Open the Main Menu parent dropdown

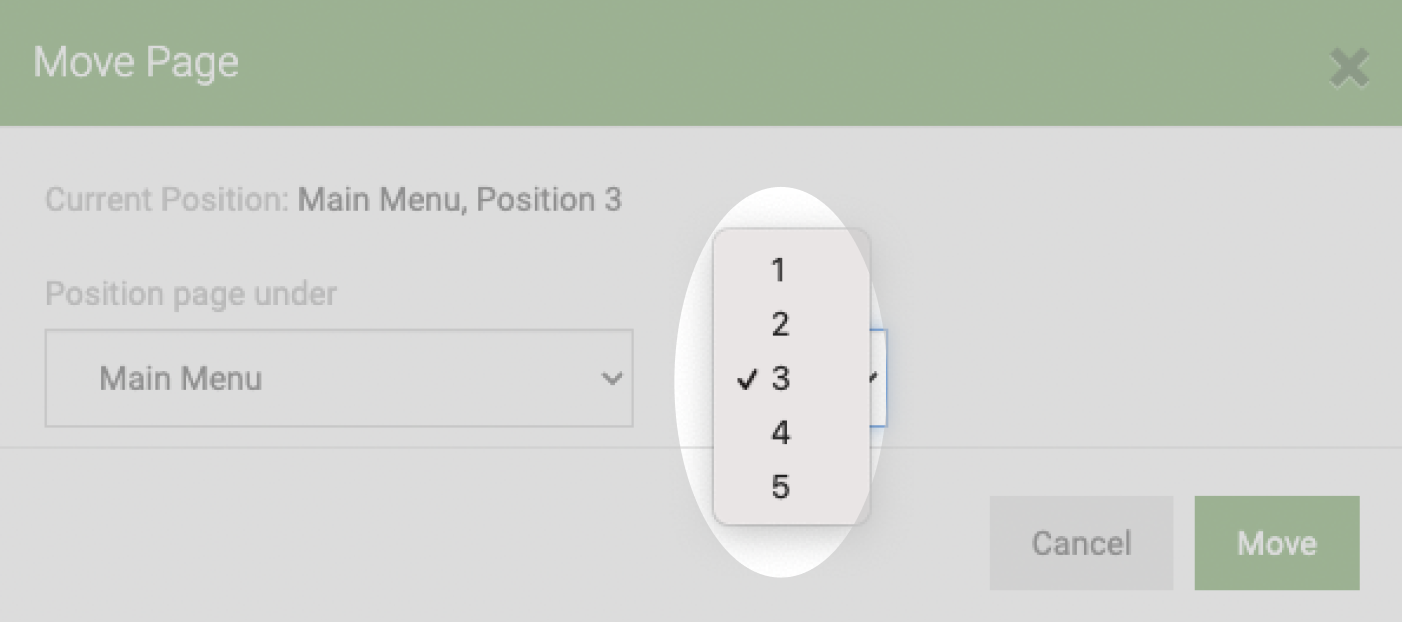[x=339, y=378]
